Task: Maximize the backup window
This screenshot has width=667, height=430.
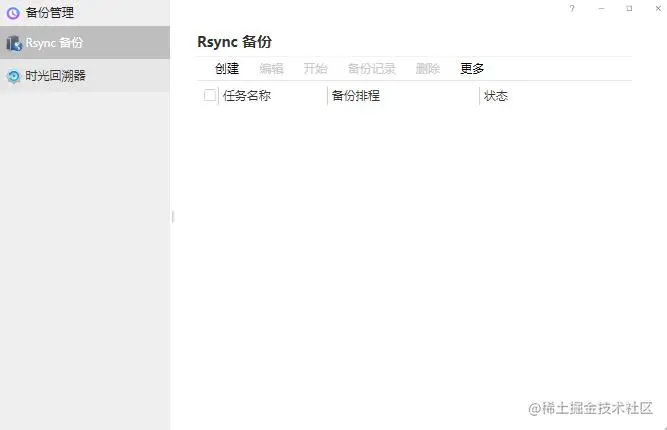Action: click(x=629, y=9)
